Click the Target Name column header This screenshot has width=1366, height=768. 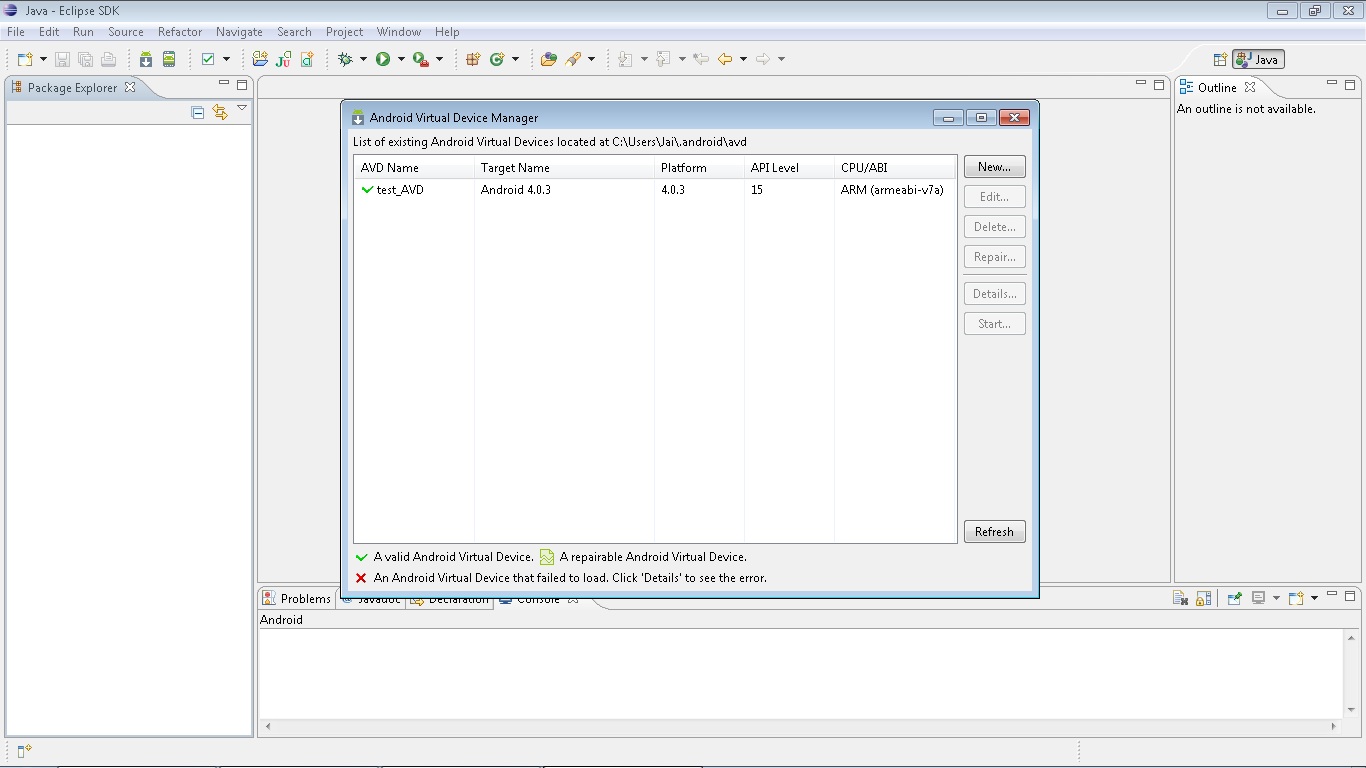564,168
